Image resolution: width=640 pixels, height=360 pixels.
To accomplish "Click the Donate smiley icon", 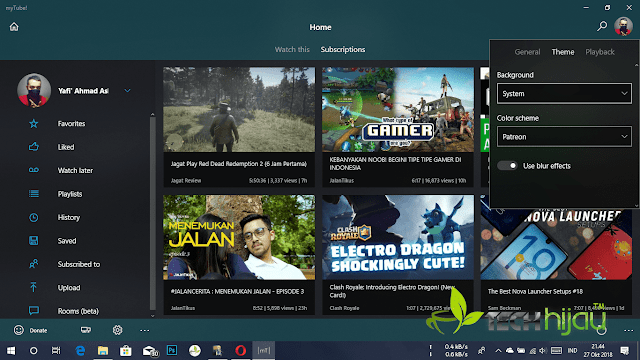I will tap(18, 330).
